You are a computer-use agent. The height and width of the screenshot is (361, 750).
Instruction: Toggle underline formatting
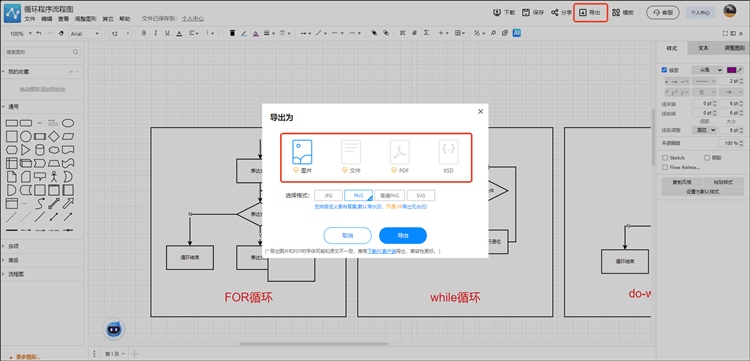tap(167, 33)
